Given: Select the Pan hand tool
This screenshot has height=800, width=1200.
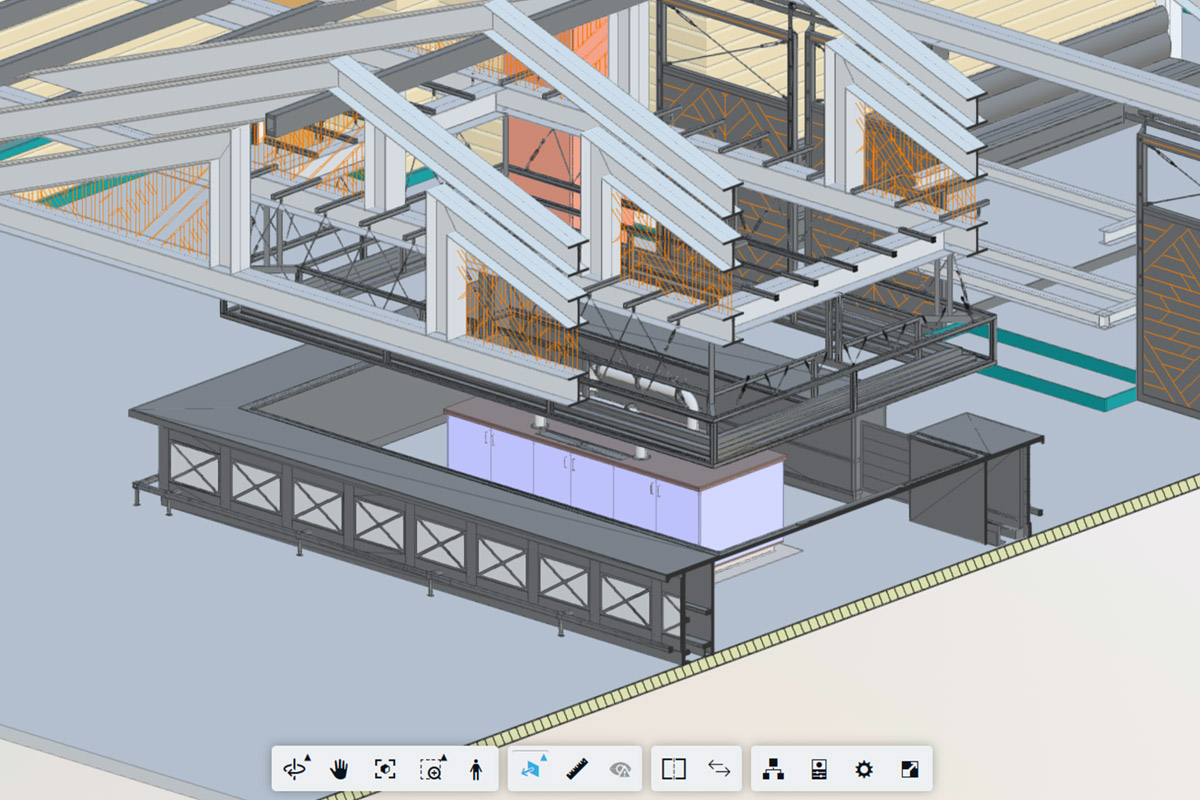Looking at the screenshot, I should [x=341, y=769].
